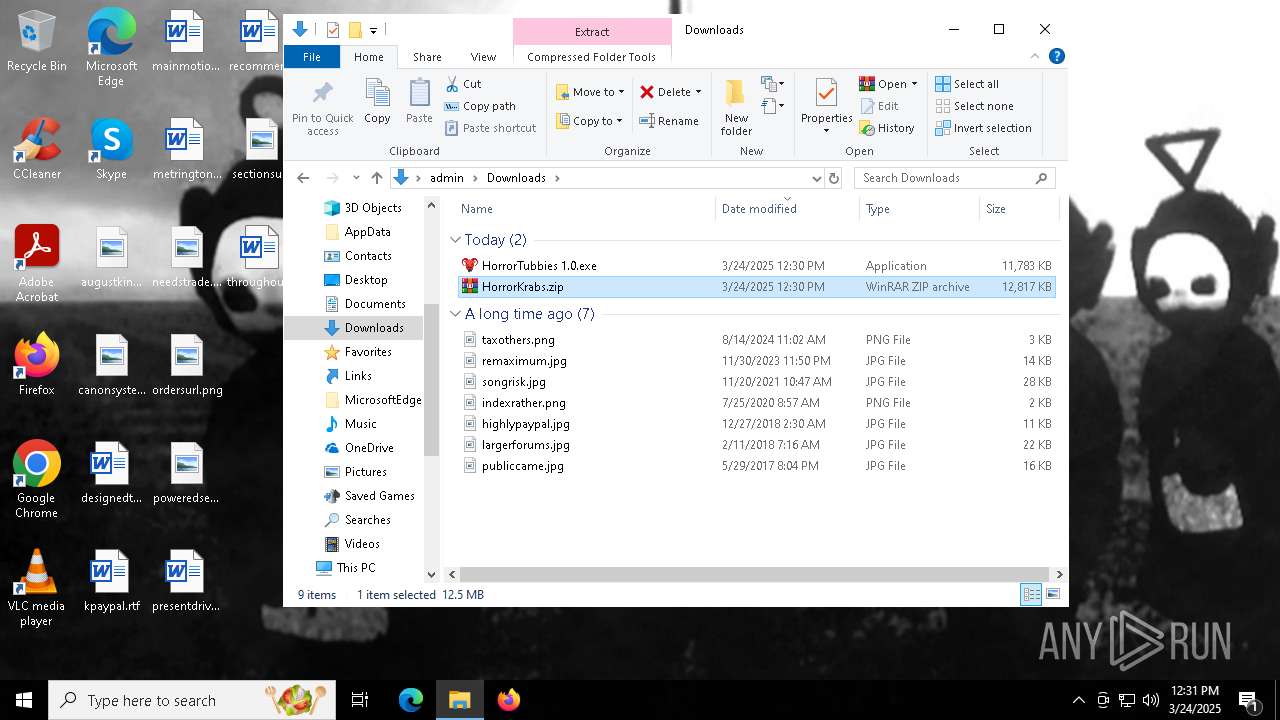Click Copy path in the Clipboard group

(x=480, y=106)
